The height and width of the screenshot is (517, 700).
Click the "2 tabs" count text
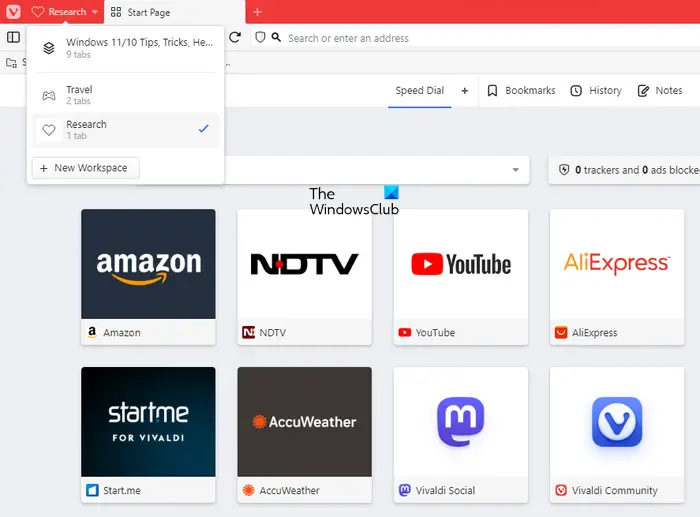[x=78, y=101]
